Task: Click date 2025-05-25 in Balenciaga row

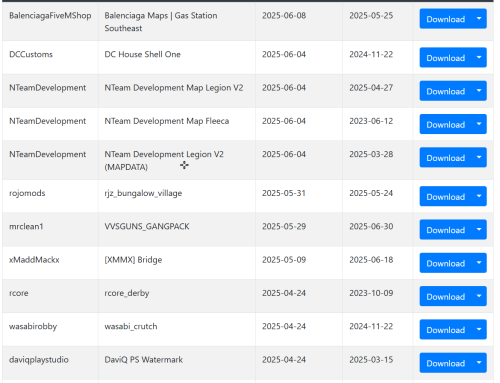Action: click(371, 16)
